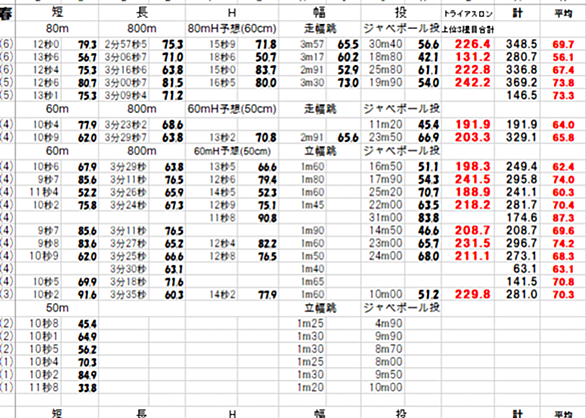This screenshot has width=586, height=418.
Task: Select the red value 231.5
Action: tap(472, 243)
